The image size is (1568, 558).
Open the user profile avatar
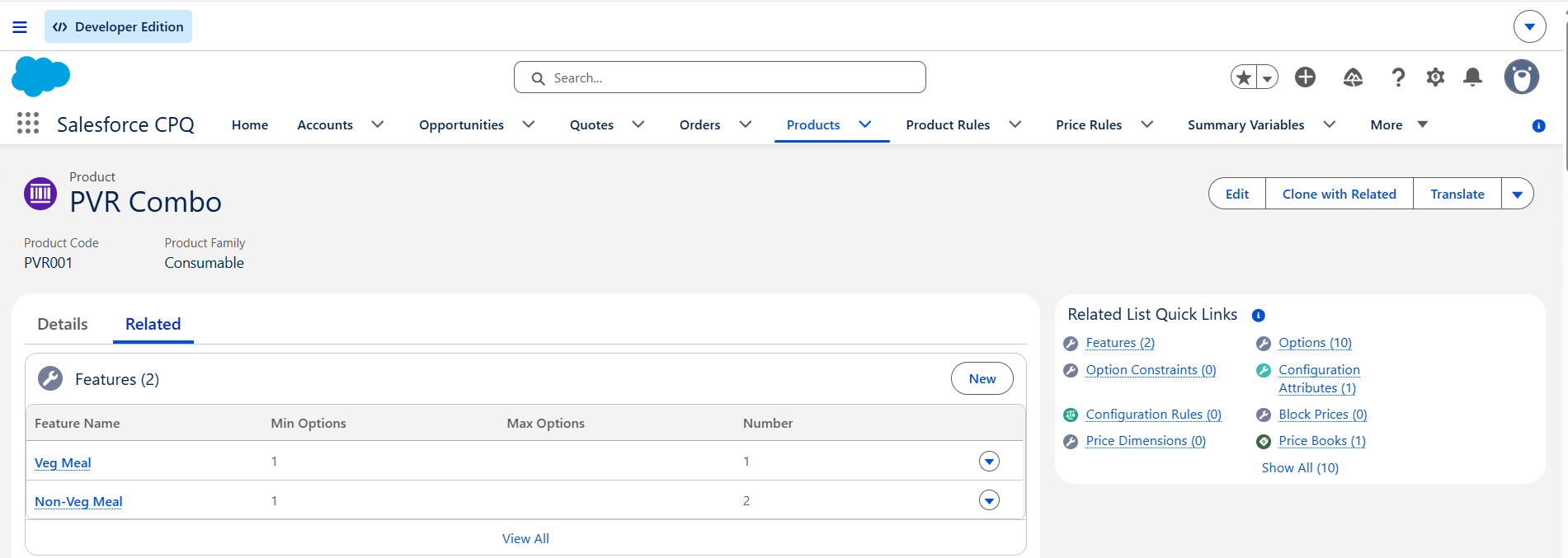point(1521,77)
